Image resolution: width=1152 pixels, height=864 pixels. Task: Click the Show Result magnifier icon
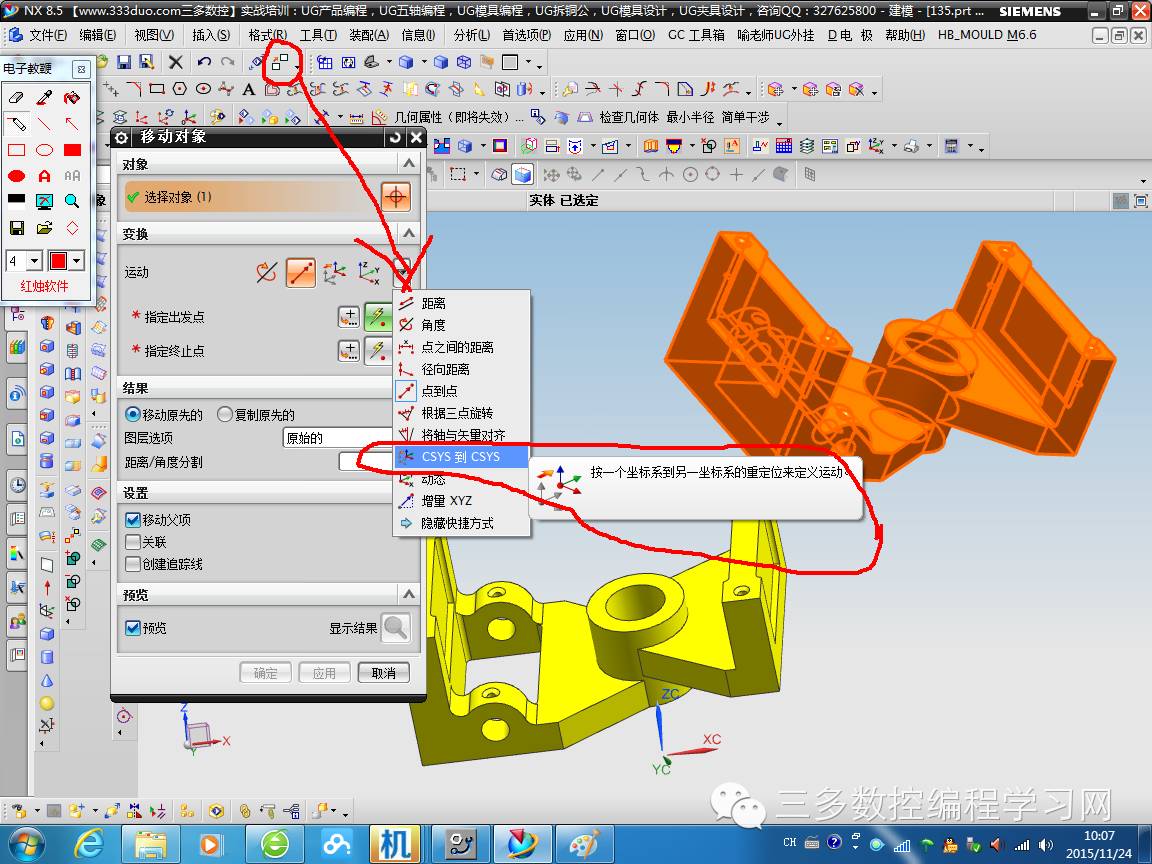tap(395, 627)
